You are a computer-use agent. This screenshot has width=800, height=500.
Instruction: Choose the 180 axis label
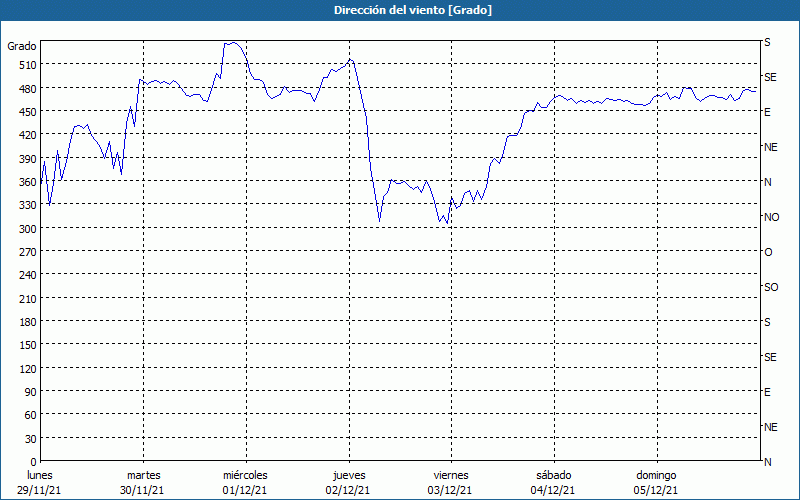29,322
